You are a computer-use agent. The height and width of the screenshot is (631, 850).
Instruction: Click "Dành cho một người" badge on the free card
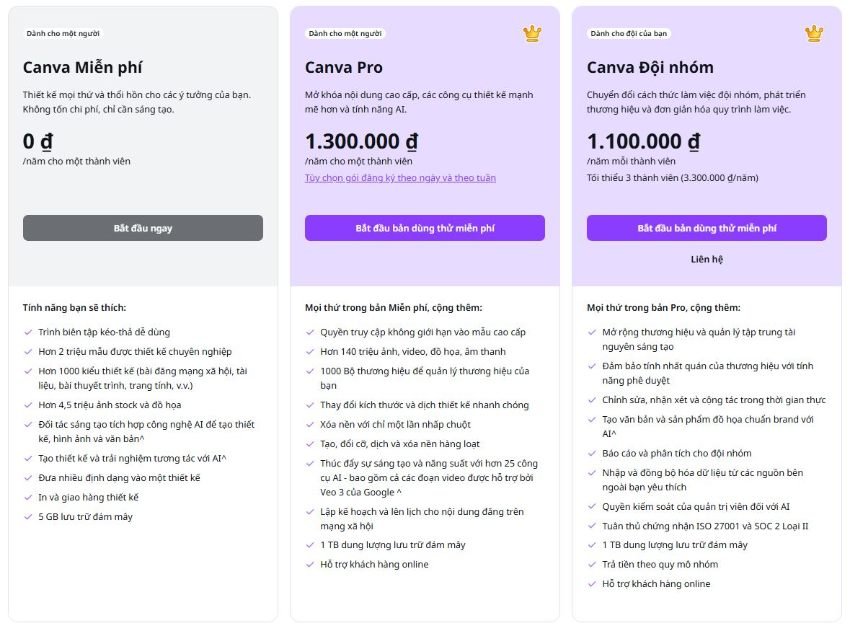(x=63, y=34)
